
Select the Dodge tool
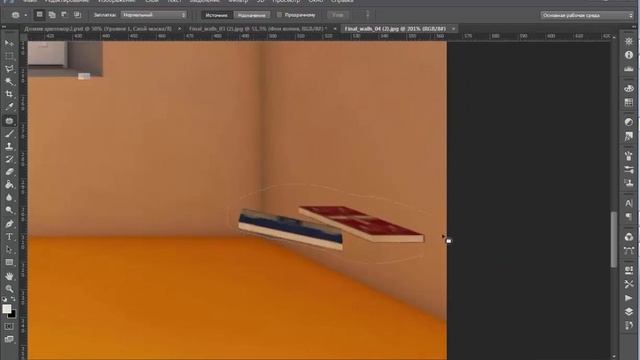[9, 210]
